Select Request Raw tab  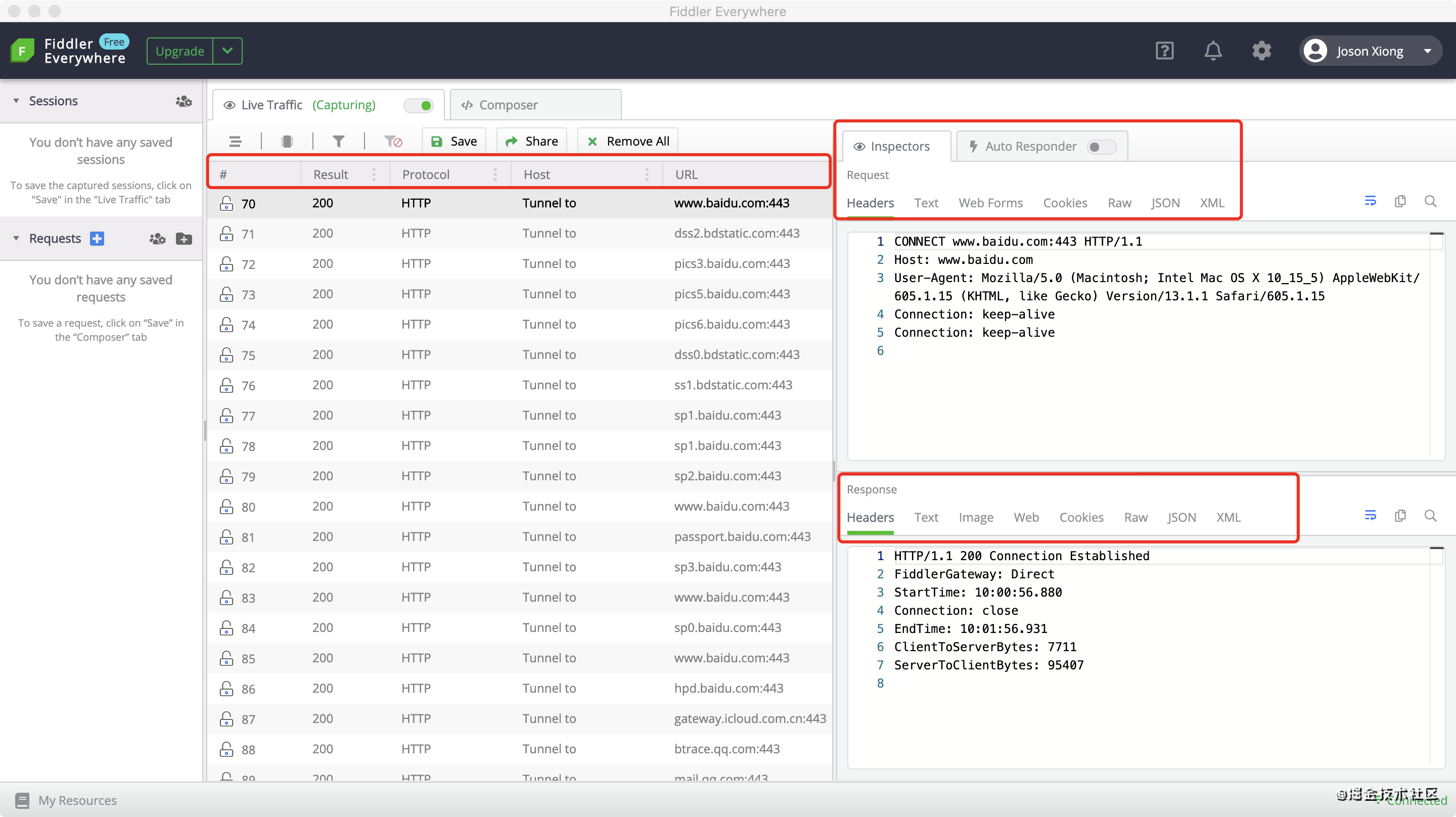pos(1119,203)
